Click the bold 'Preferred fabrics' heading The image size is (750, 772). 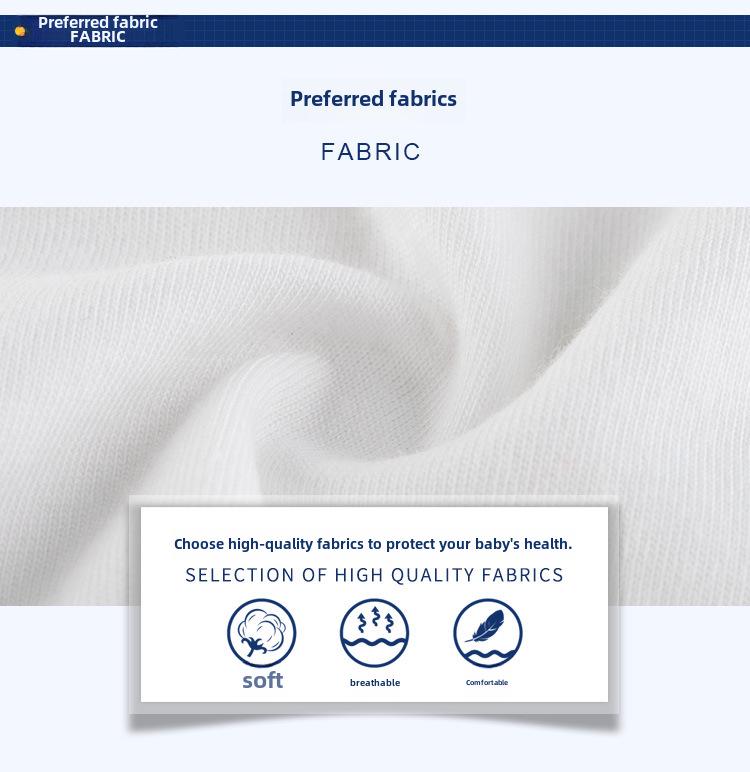[x=373, y=99]
